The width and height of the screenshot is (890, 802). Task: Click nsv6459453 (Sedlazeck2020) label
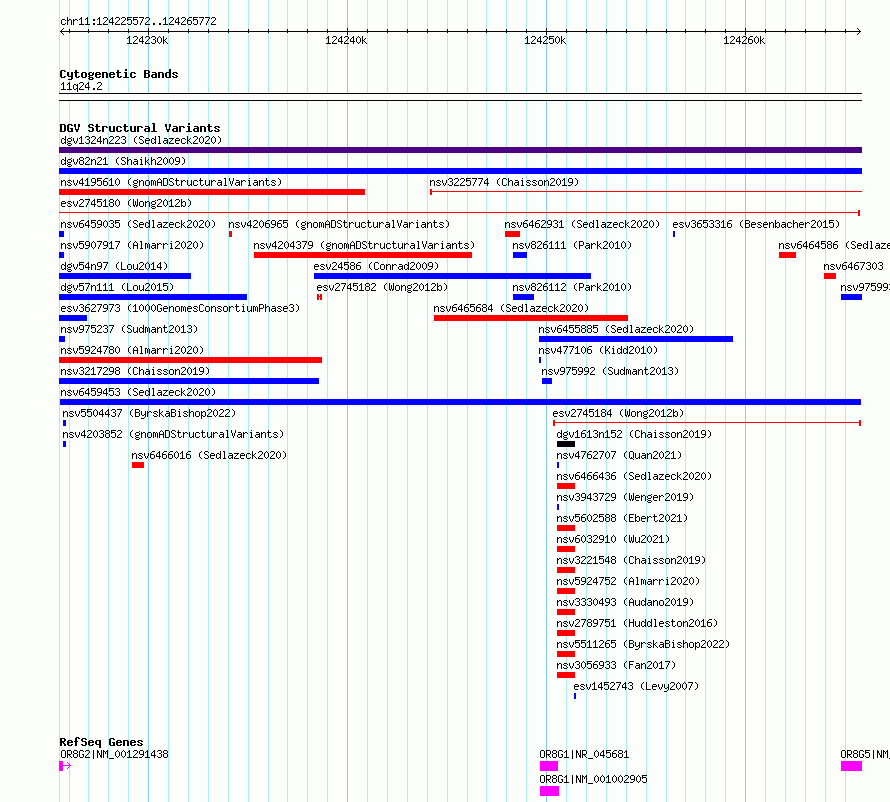(x=138, y=392)
